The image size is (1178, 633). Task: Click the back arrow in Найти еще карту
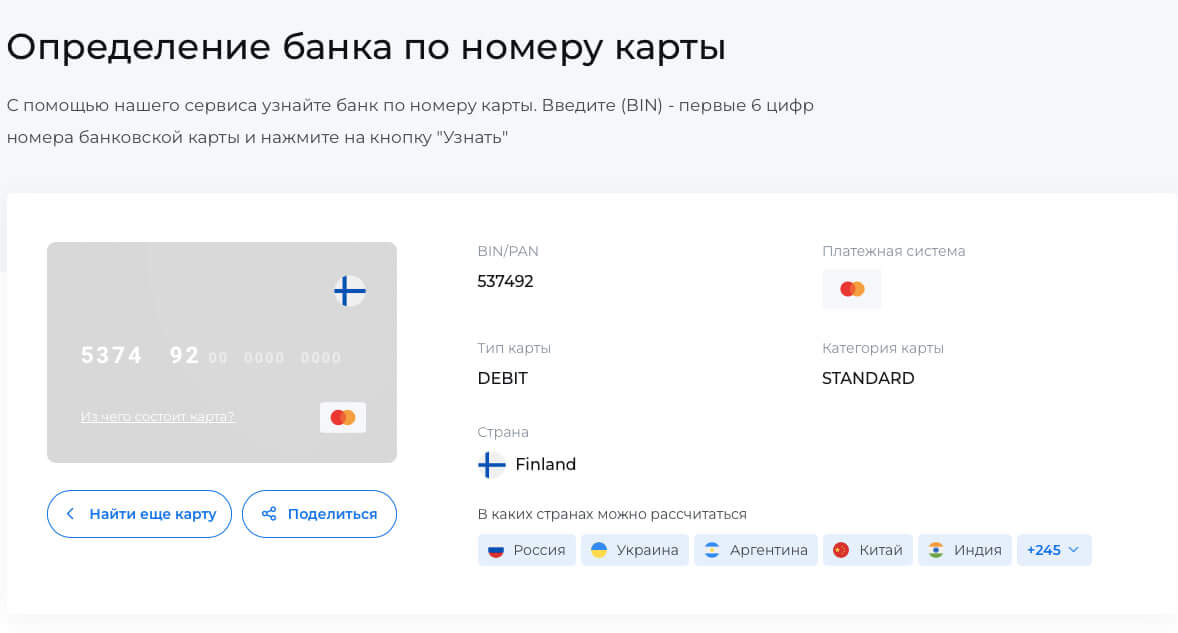[70, 513]
